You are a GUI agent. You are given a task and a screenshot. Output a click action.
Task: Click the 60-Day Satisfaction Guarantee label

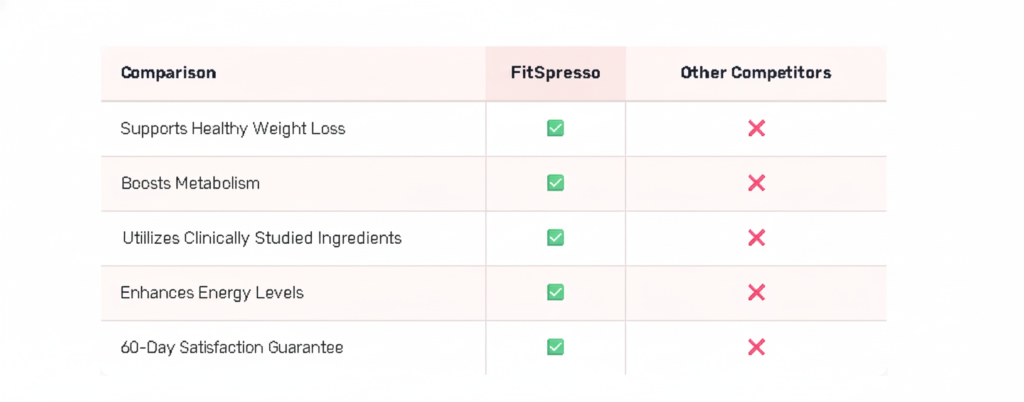[x=231, y=348]
